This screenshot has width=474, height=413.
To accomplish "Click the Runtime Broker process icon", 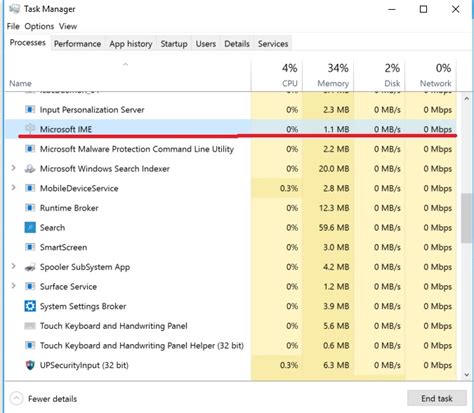I will click(x=30, y=208).
